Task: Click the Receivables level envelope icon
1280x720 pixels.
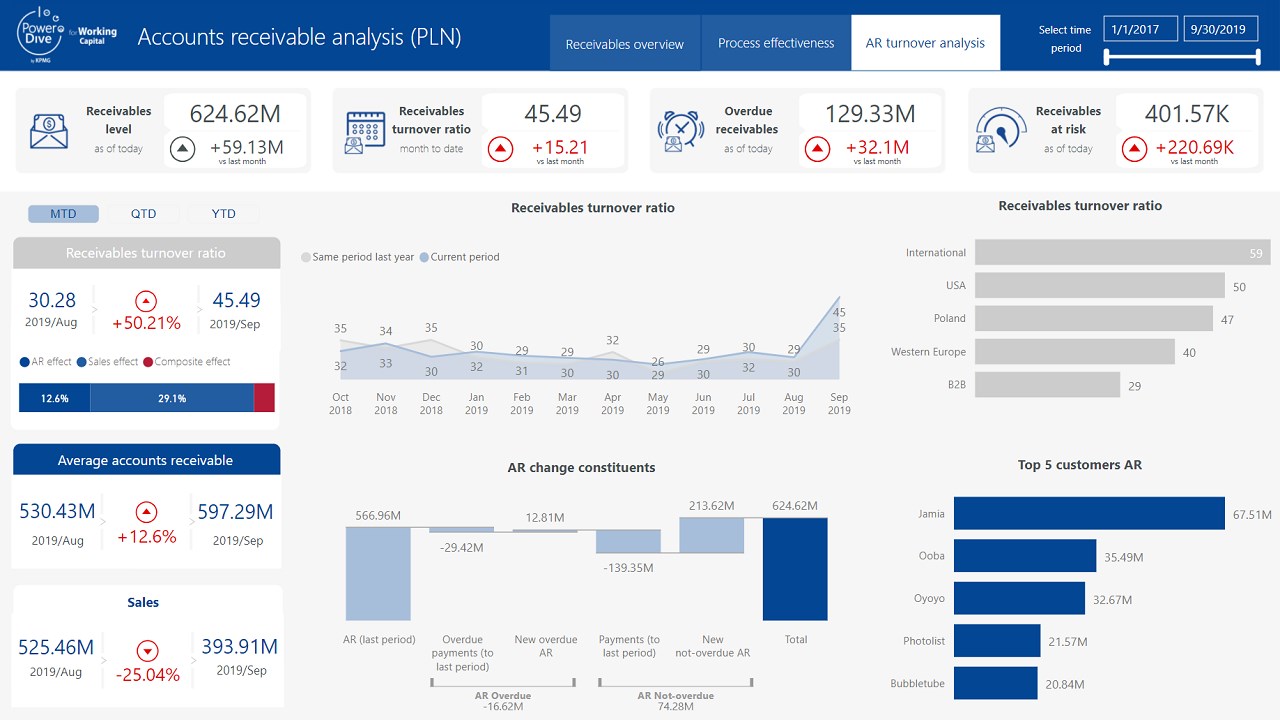Action: click(x=49, y=131)
